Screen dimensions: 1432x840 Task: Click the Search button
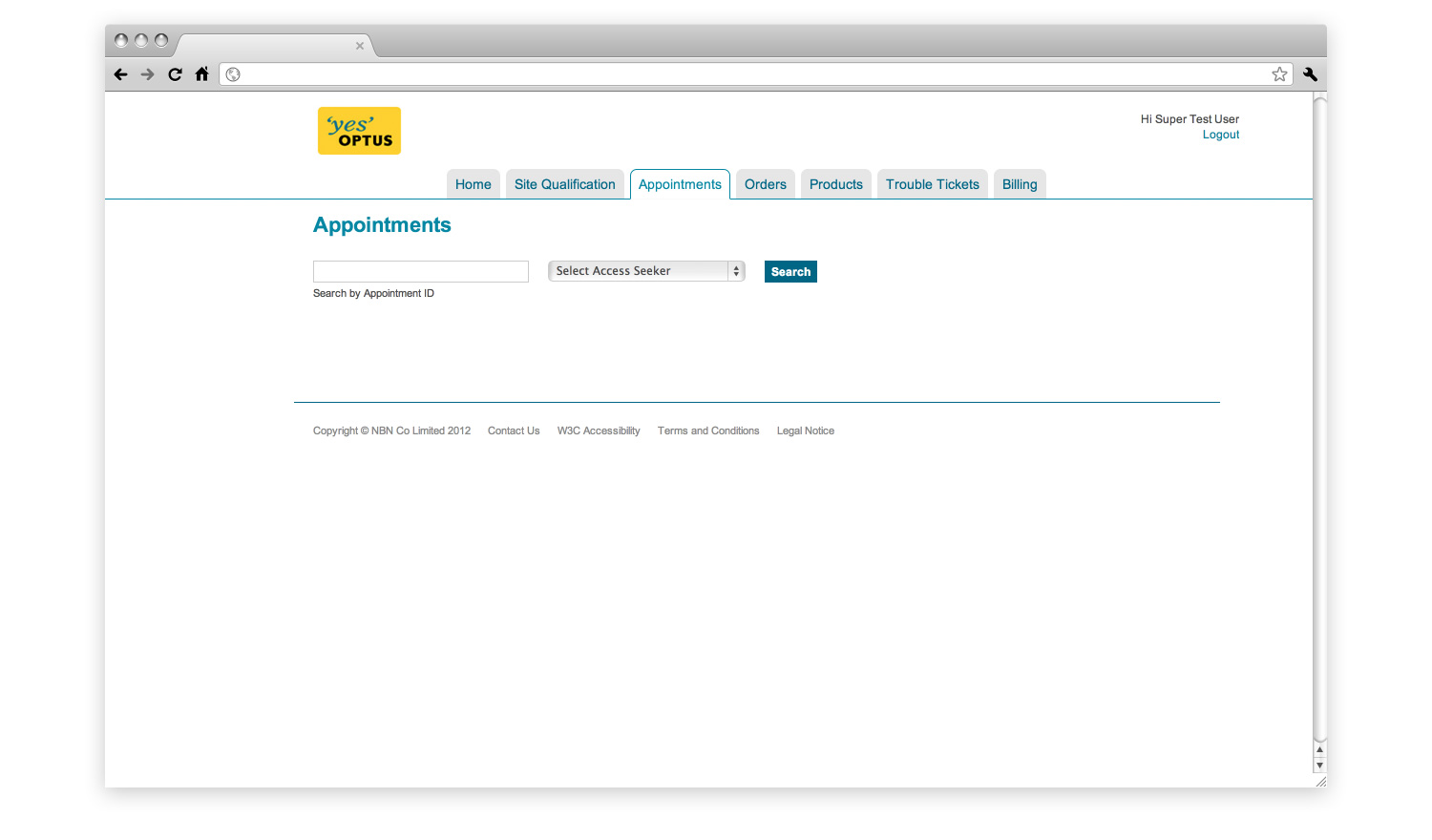790,272
